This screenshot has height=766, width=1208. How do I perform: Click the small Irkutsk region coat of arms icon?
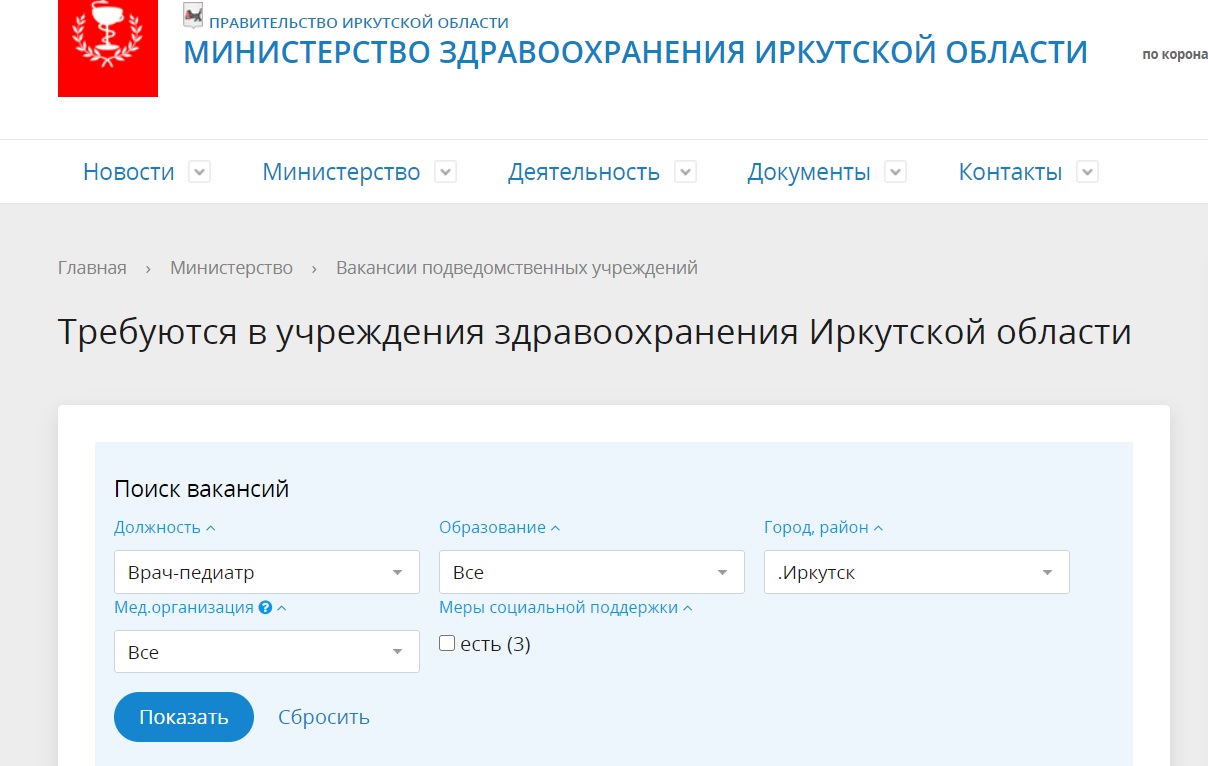coord(193,15)
